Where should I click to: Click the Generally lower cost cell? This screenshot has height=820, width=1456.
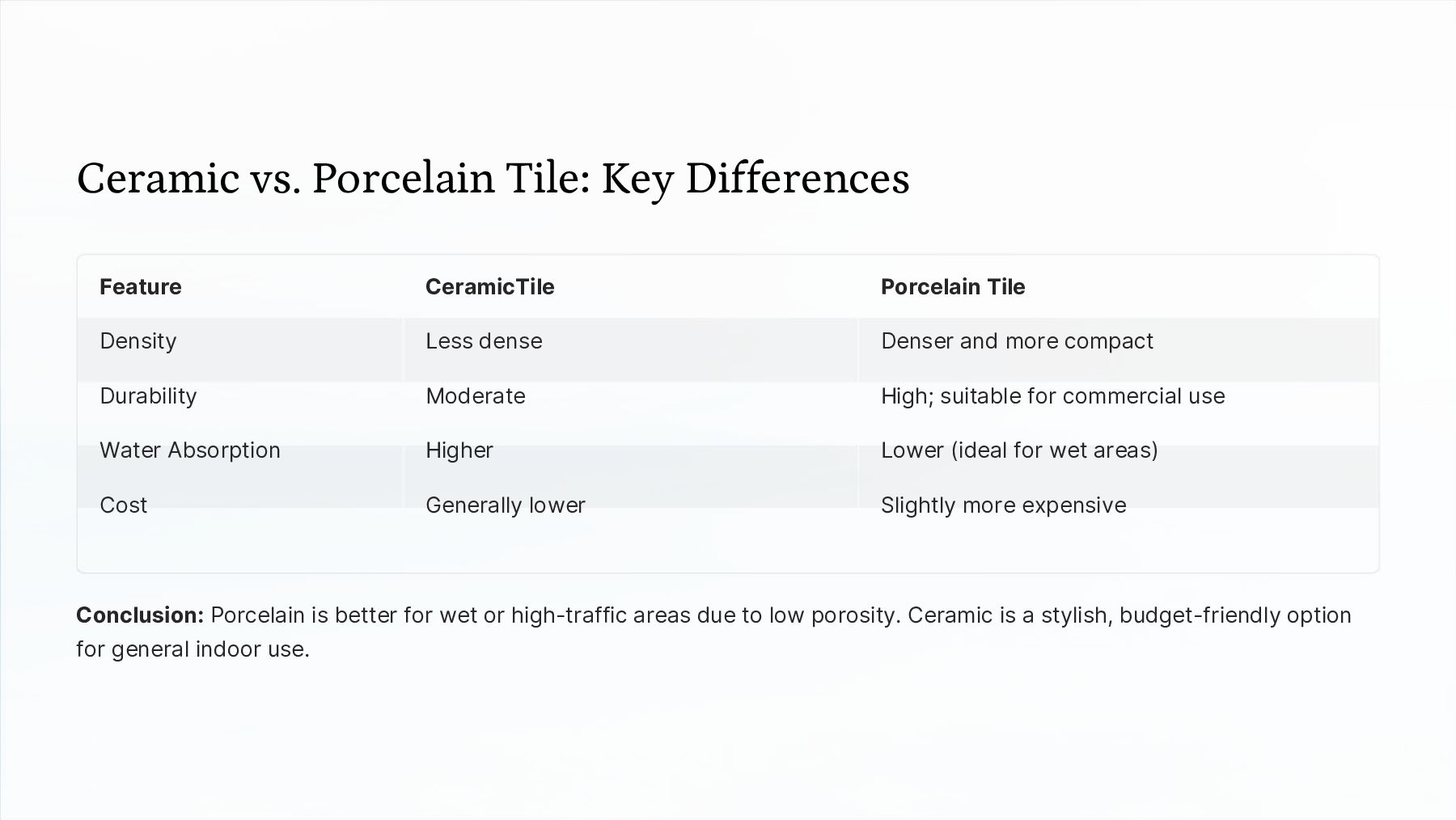point(506,505)
